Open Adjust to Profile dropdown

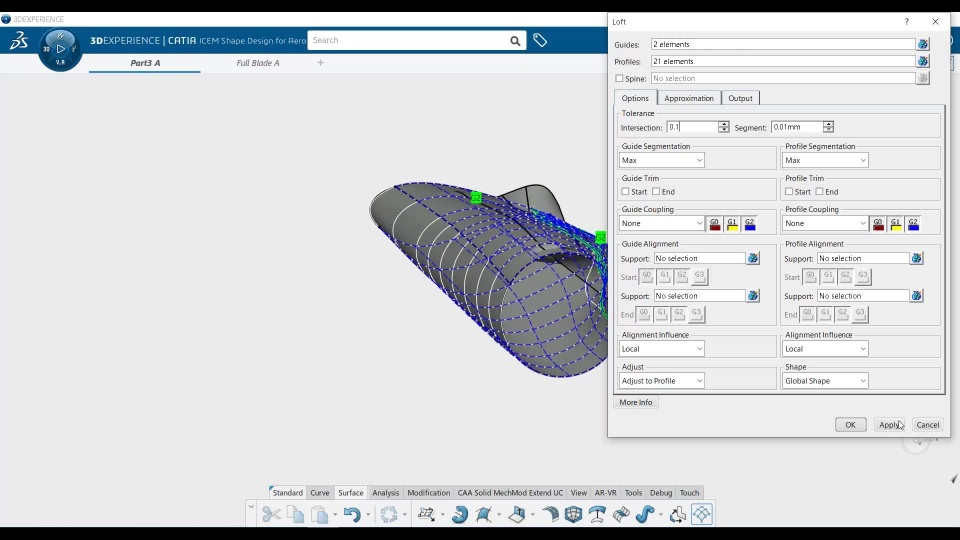coord(661,381)
